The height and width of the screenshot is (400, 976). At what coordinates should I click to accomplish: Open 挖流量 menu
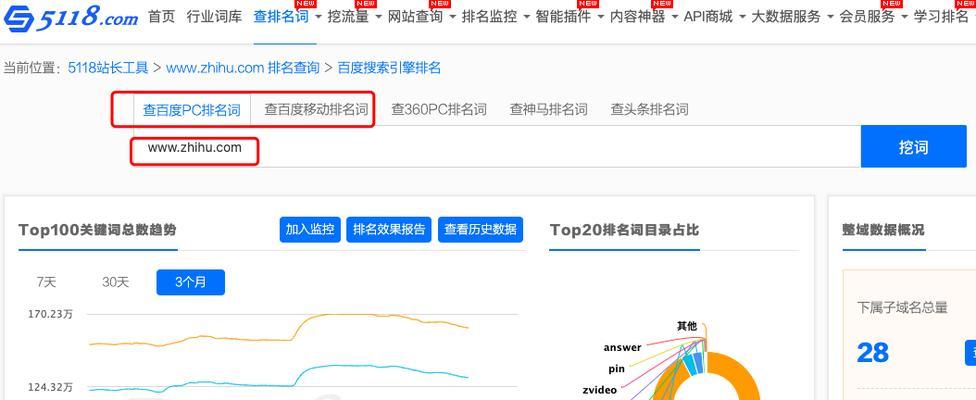[x=349, y=17]
